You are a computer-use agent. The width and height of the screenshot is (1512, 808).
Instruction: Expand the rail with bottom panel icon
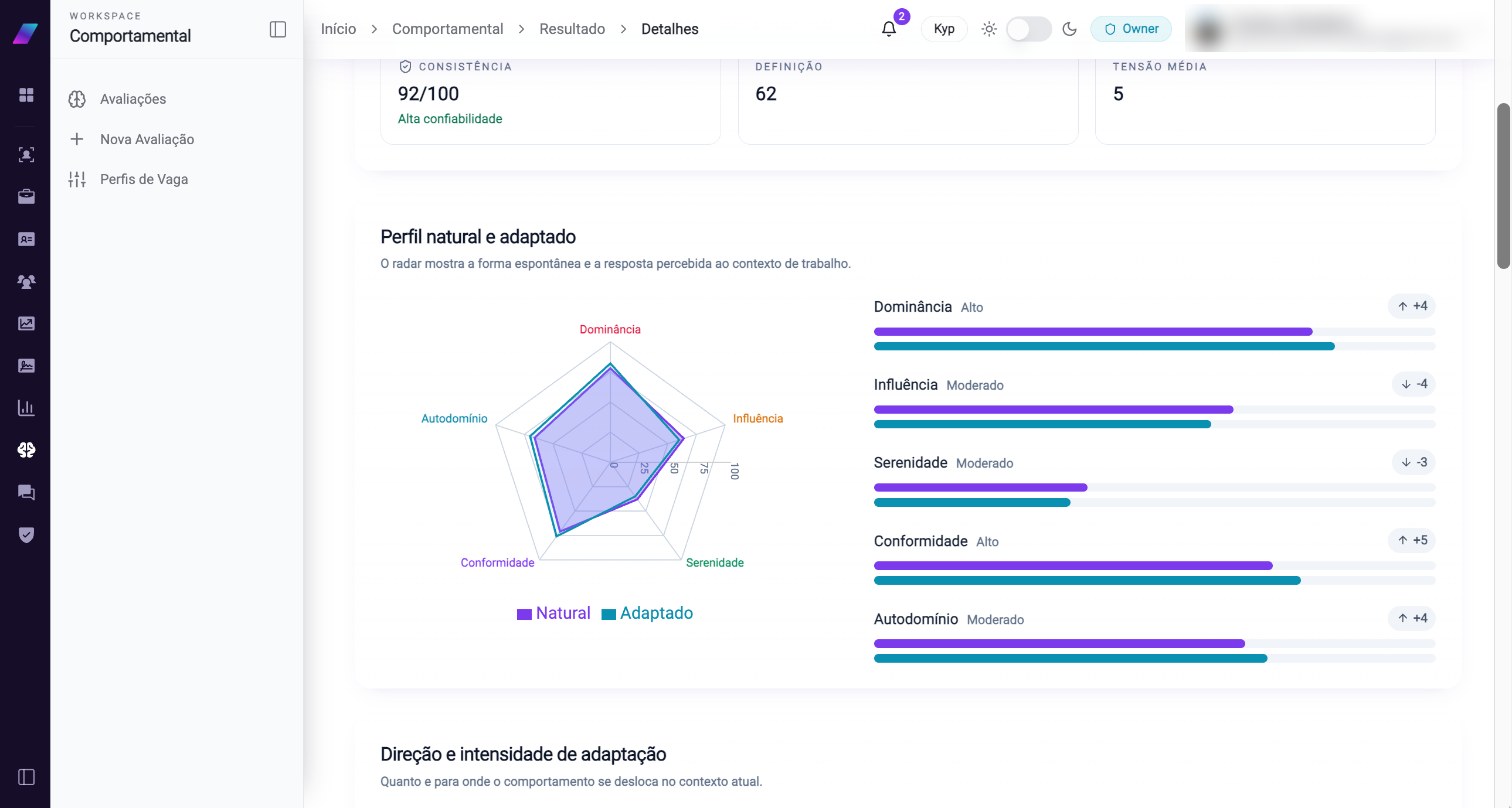point(26,777)
